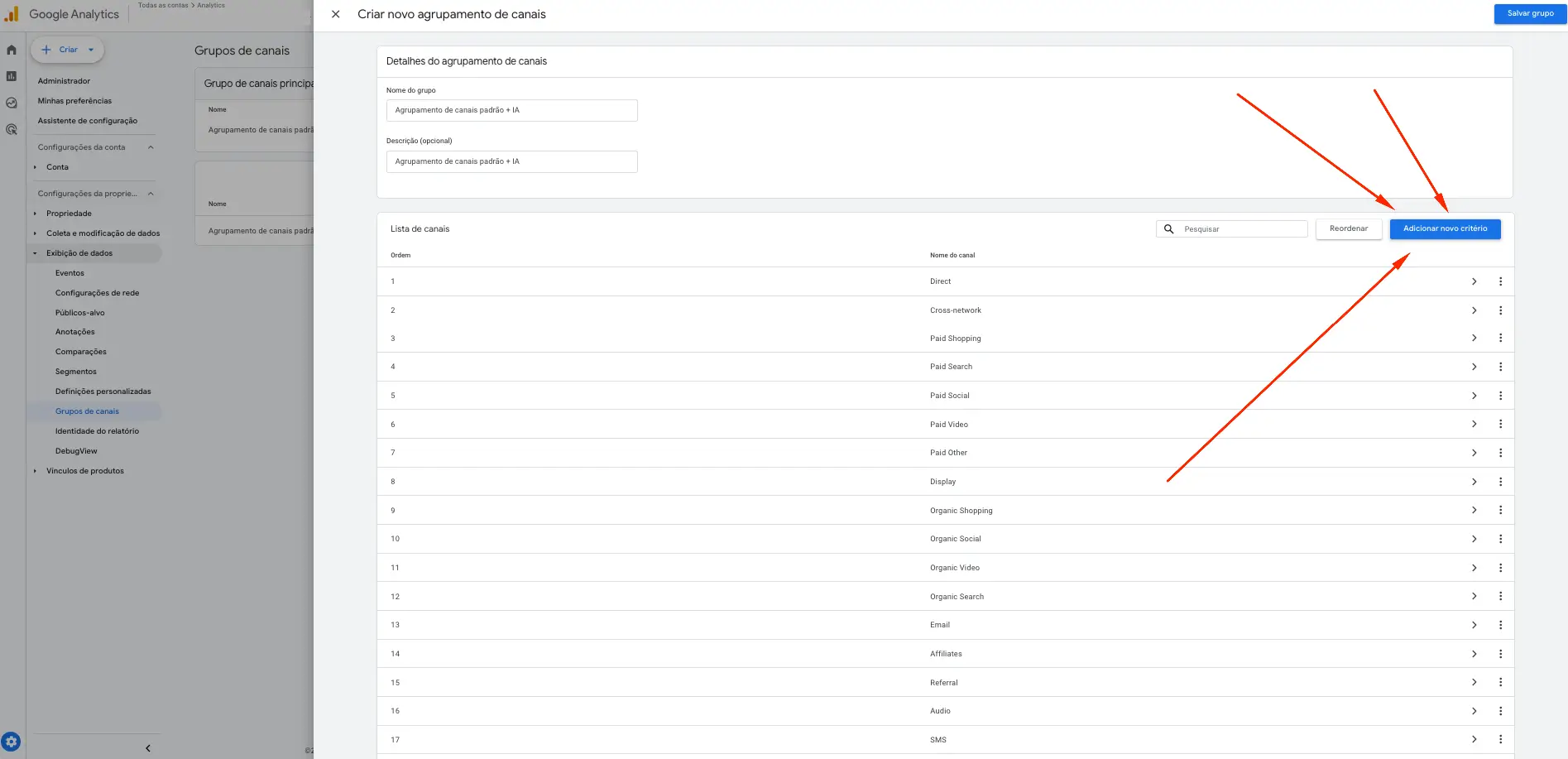Expand the Email channel row chevron
Viewport: 1568px width, 759px height.
(1474, 625)
